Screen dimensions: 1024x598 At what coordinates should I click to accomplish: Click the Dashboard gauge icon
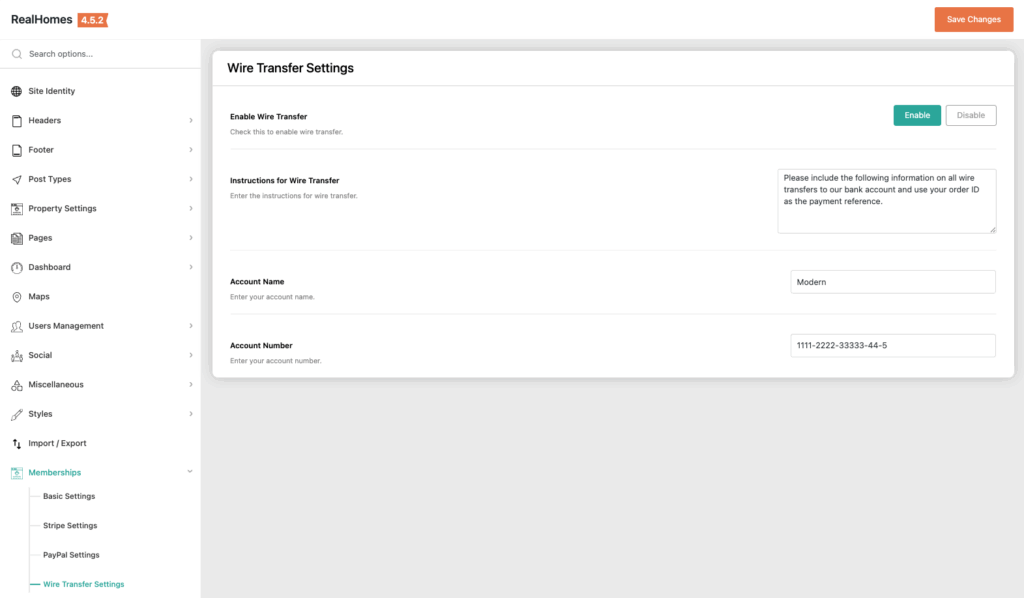(x=16, y=268)
